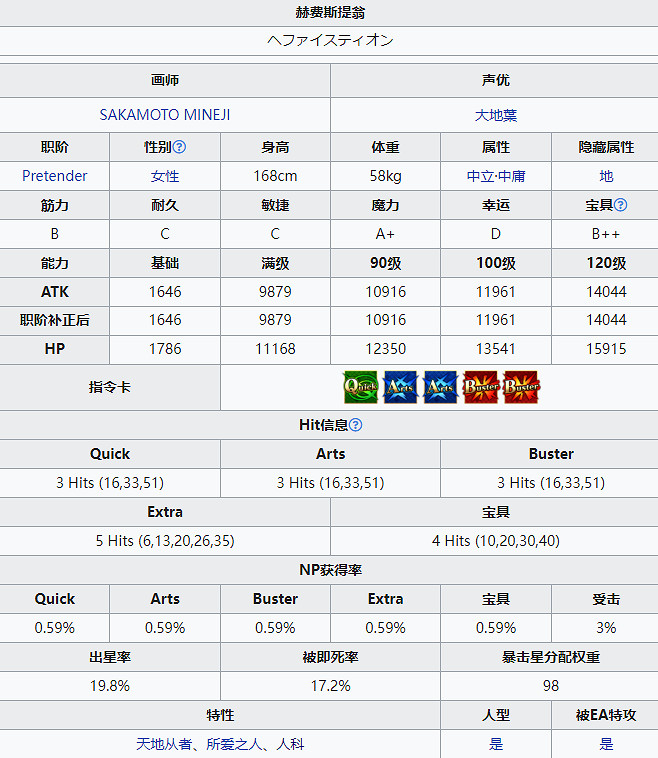658x758 pixels.
Task: Open the 所爱之人 trait link
Action: [236, 744]
